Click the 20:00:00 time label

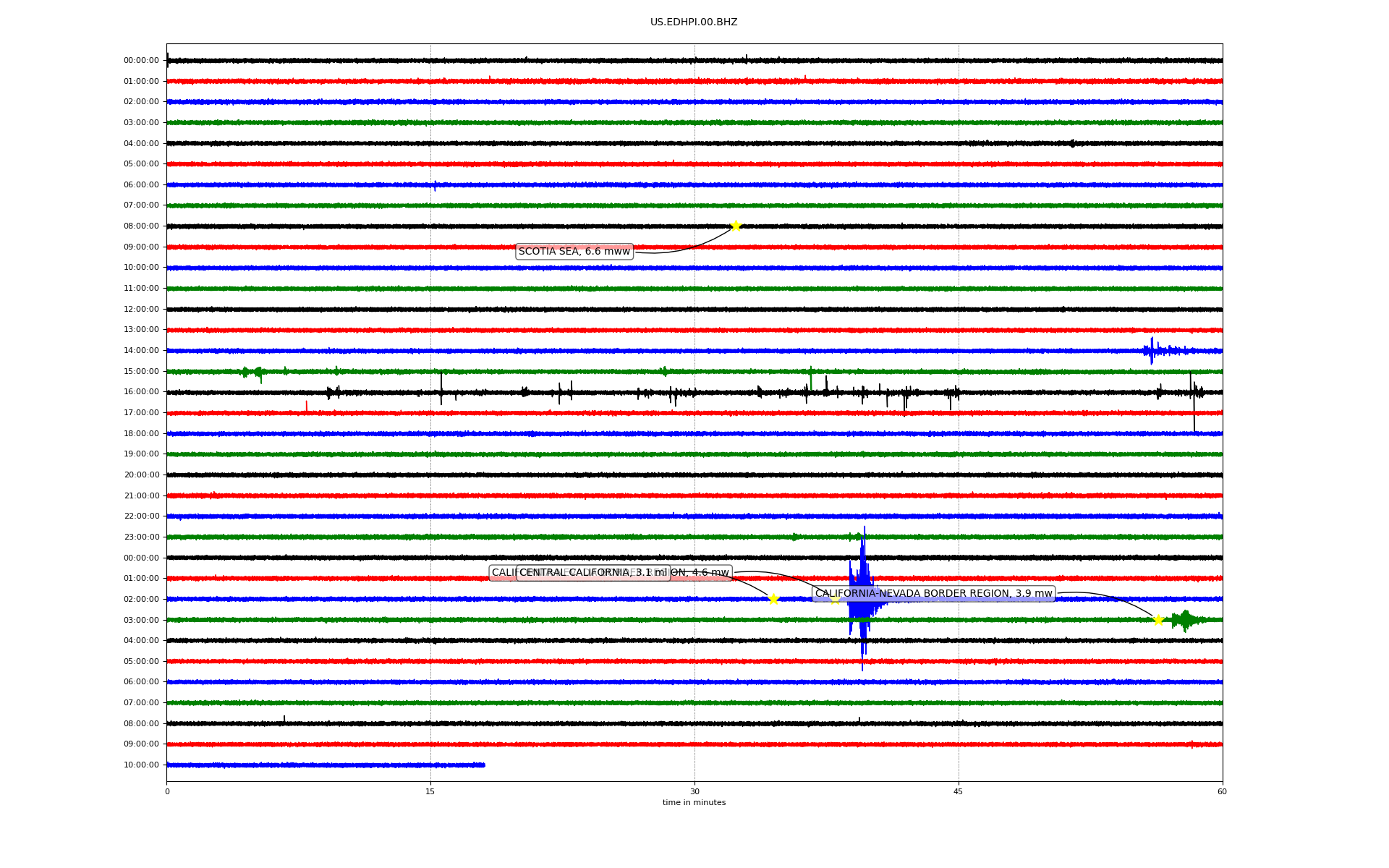[x=141, y=475]
